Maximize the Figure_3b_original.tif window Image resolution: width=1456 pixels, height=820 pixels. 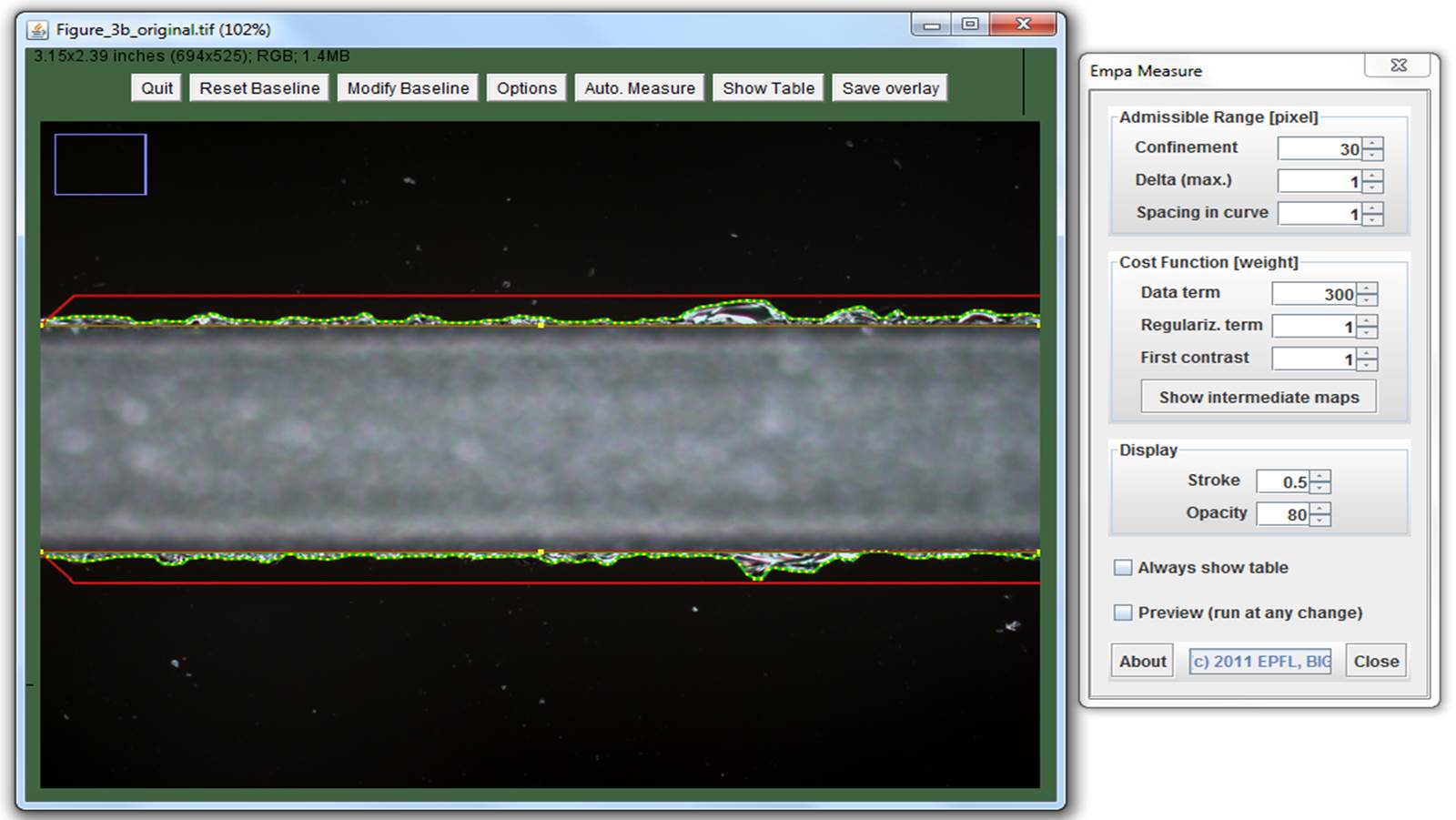pyautogui.click(x=971, y=25)
